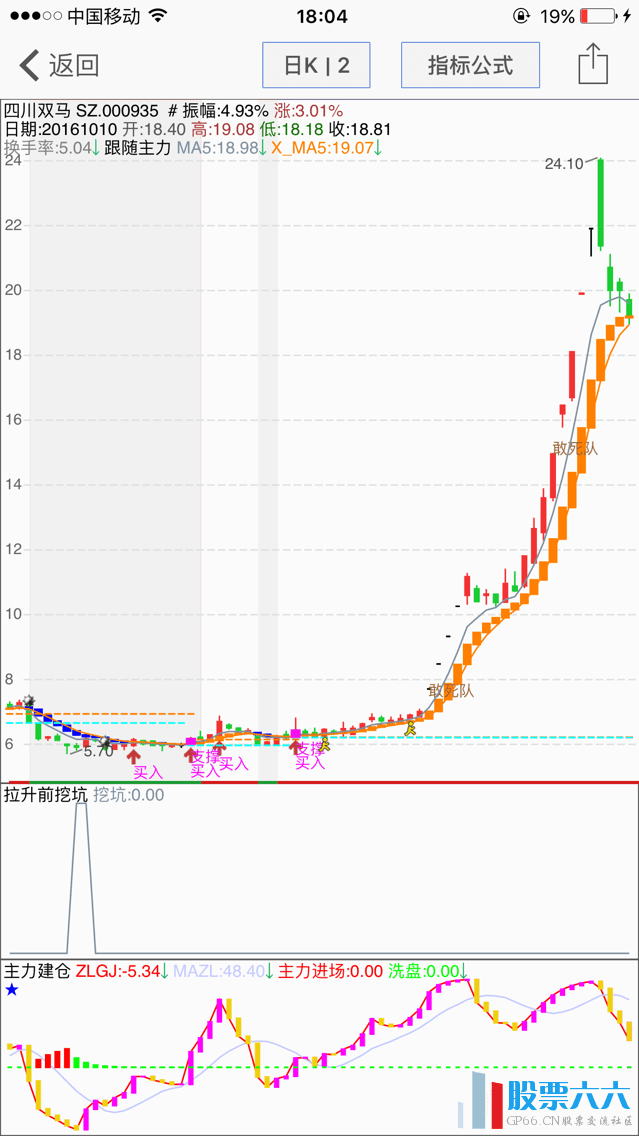639x1136 pixels.
Task: Select the 拉升前挖坑 indicator title
Action: click(44, 795)
